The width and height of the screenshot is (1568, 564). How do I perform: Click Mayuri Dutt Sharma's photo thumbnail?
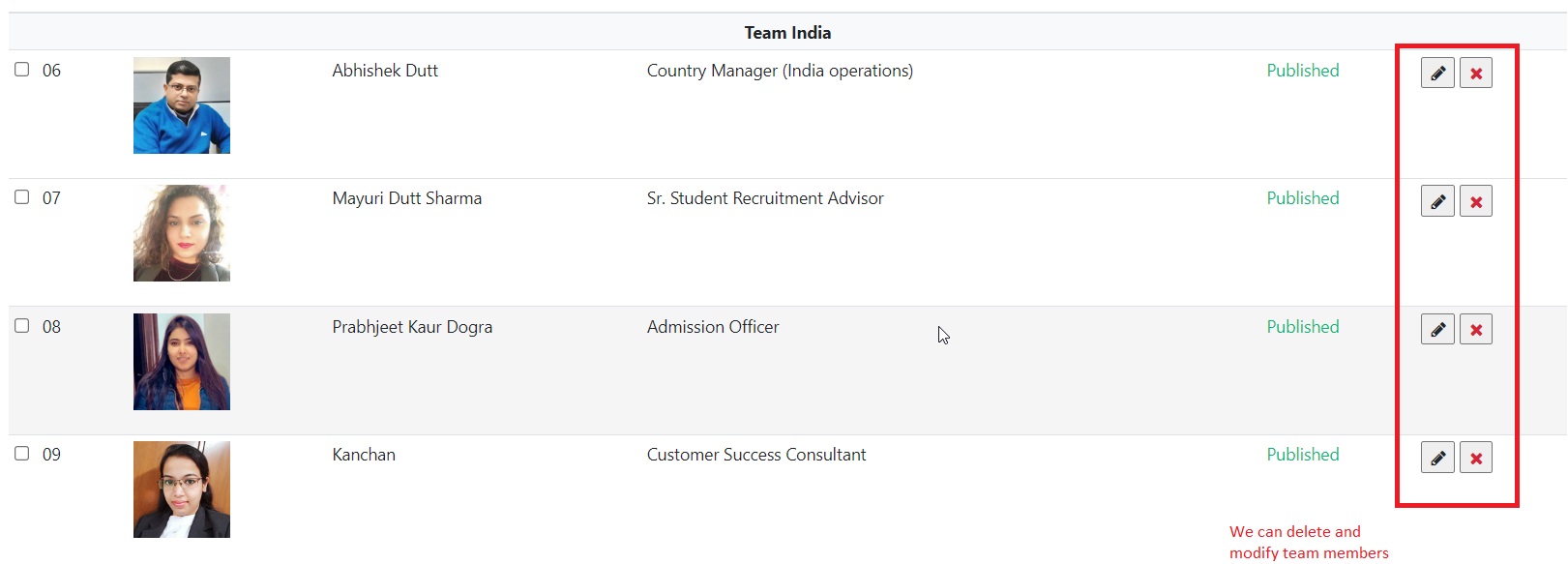(182, 233)
